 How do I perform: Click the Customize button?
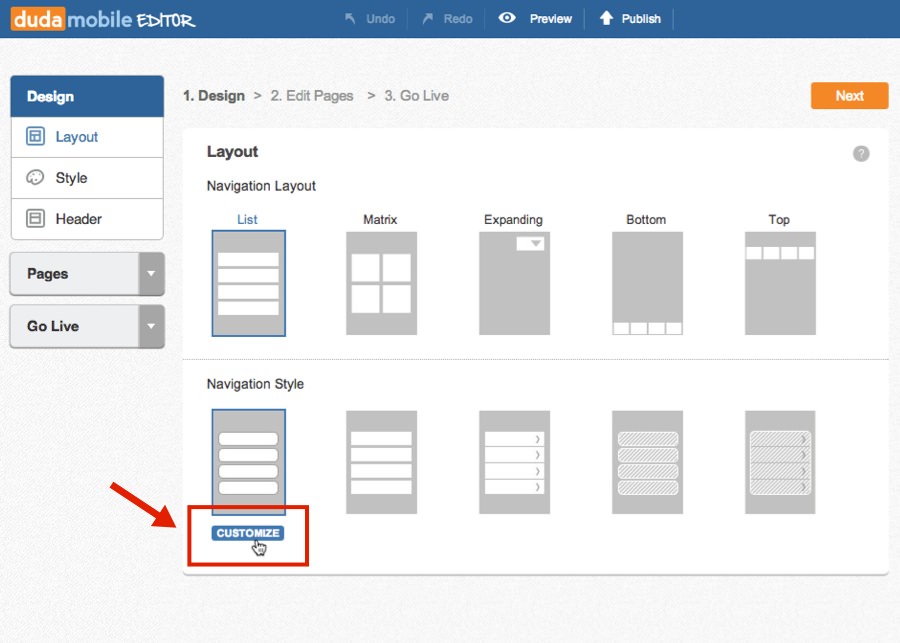pyautogui.click(x=248, y=533)
